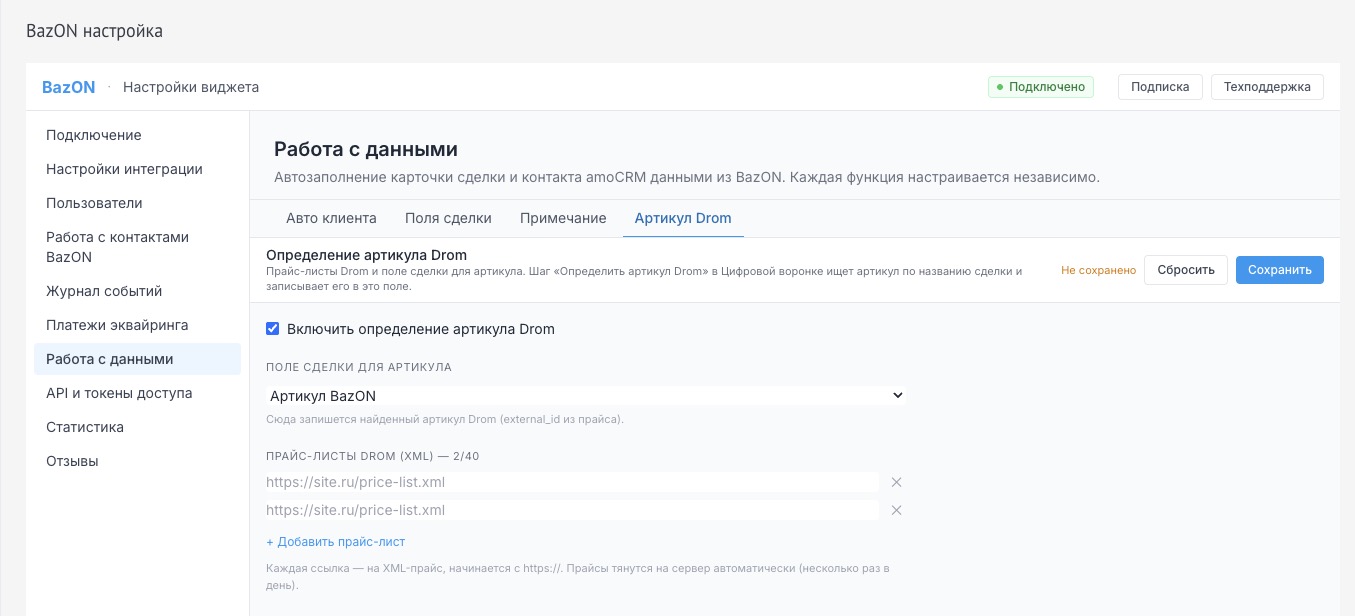The width and height of the screenshot is (1355, 616).
Task: Click the 'Сбросить' button
Action: click(1186, 270)
